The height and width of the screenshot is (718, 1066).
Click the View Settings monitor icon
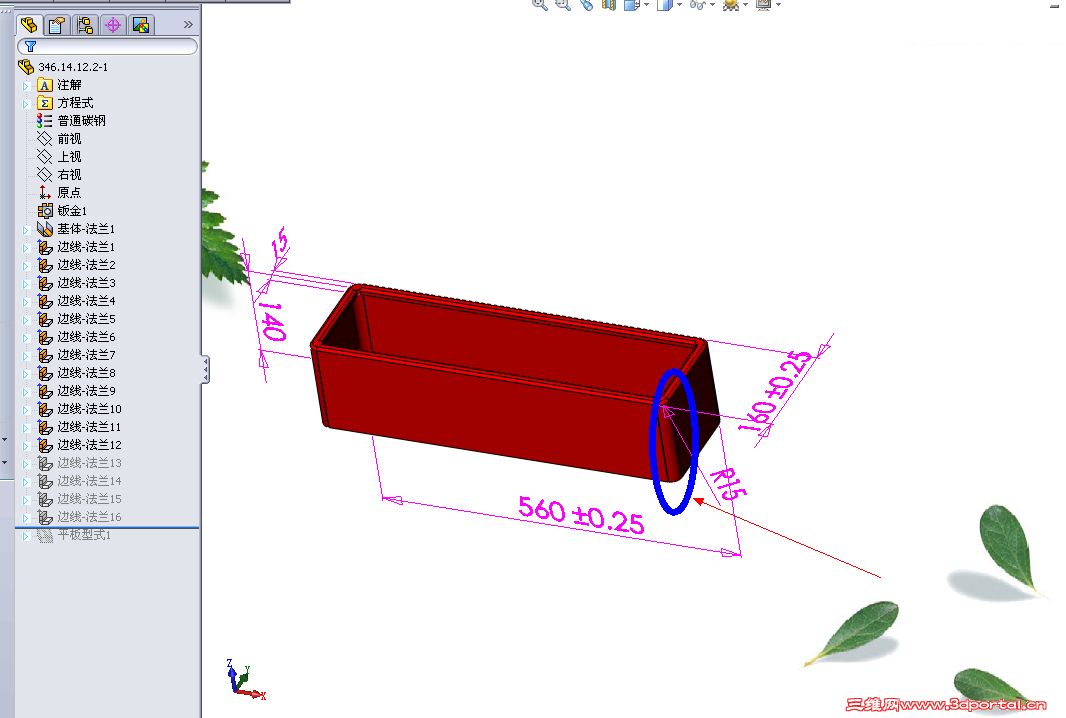click(x=763, y=4)
